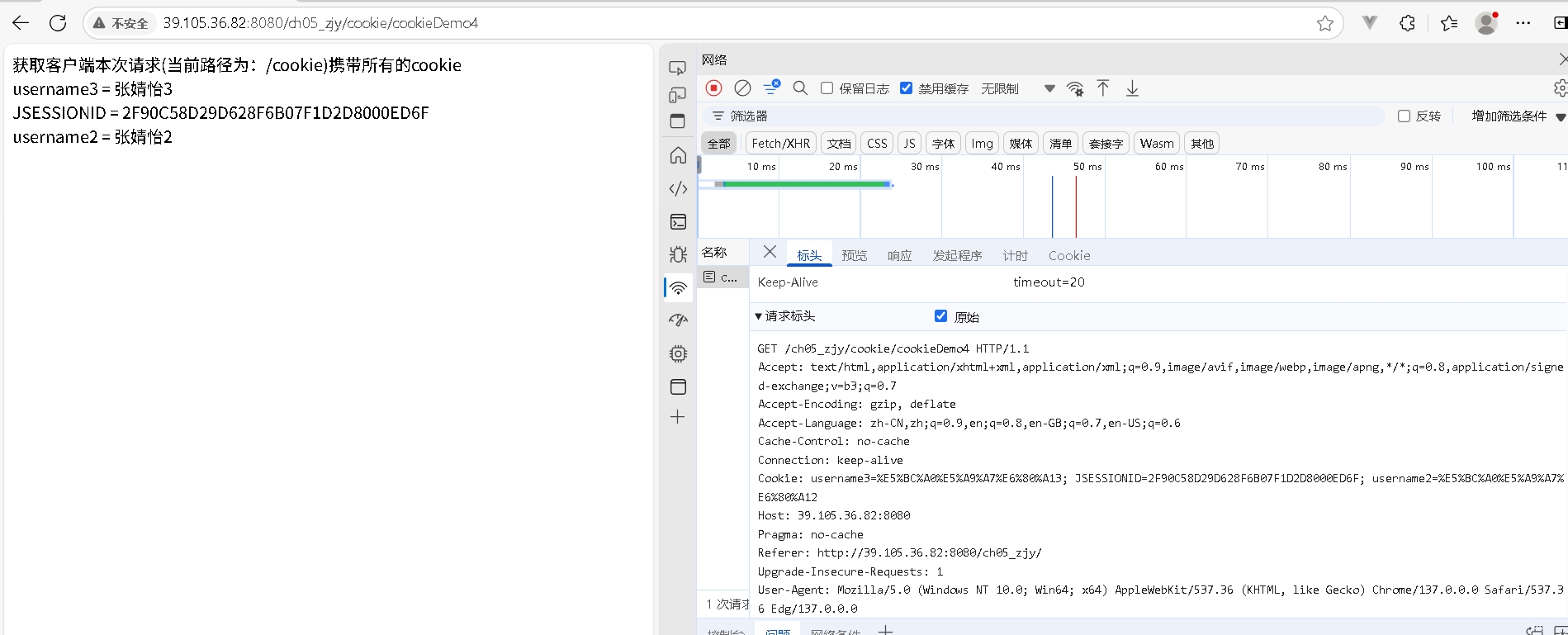Collapse the 请求标头 section
The image size is (1568, 635).
(x=759, y=316)
